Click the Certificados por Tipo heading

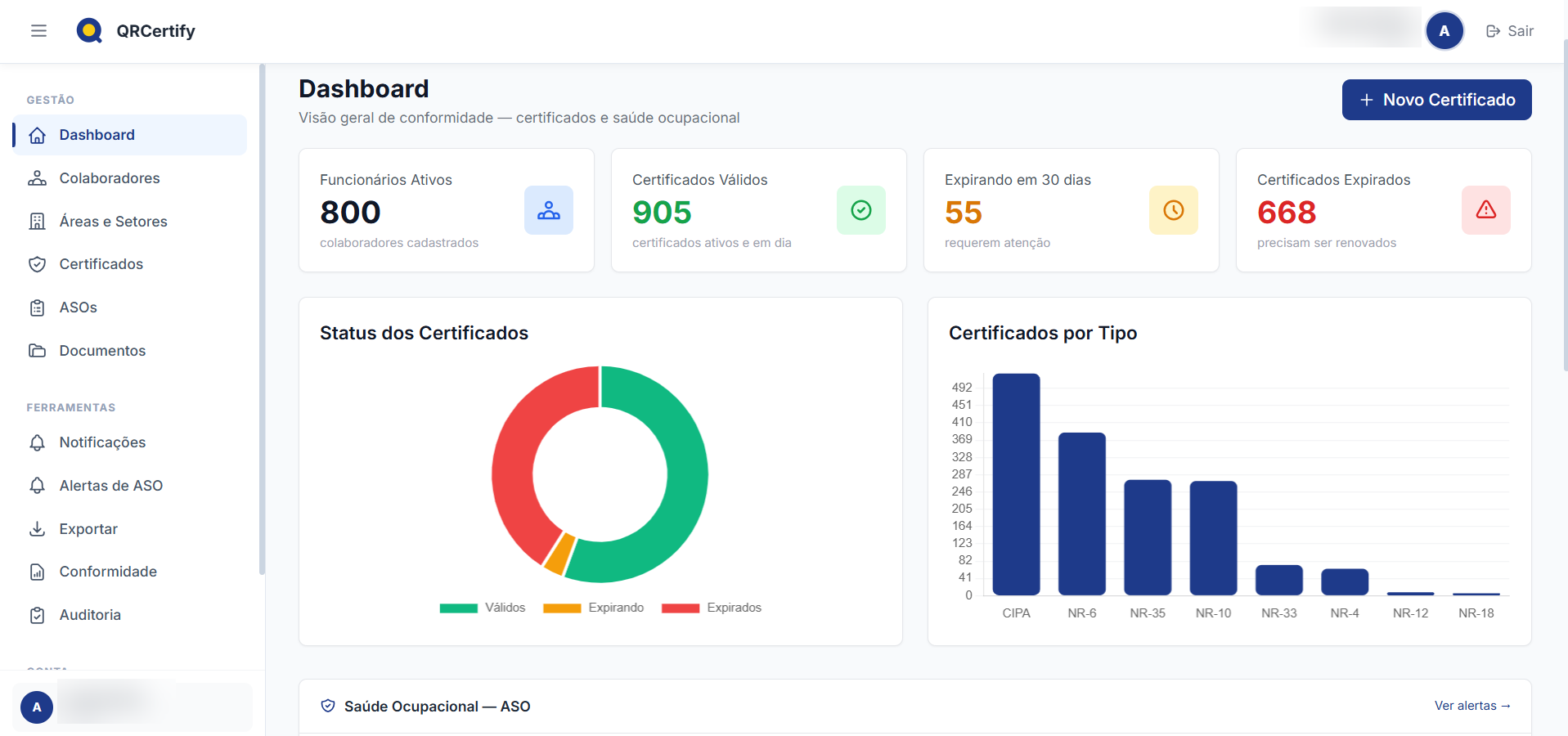(1043, 333)
